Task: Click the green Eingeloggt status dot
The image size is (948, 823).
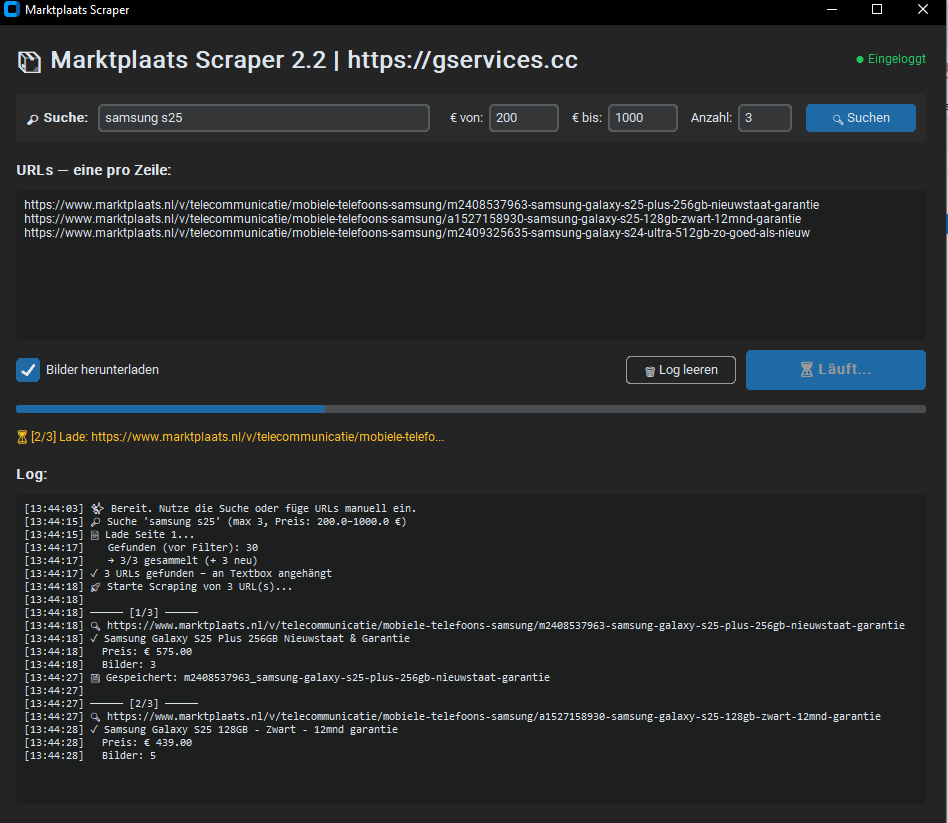Action: 860,59
